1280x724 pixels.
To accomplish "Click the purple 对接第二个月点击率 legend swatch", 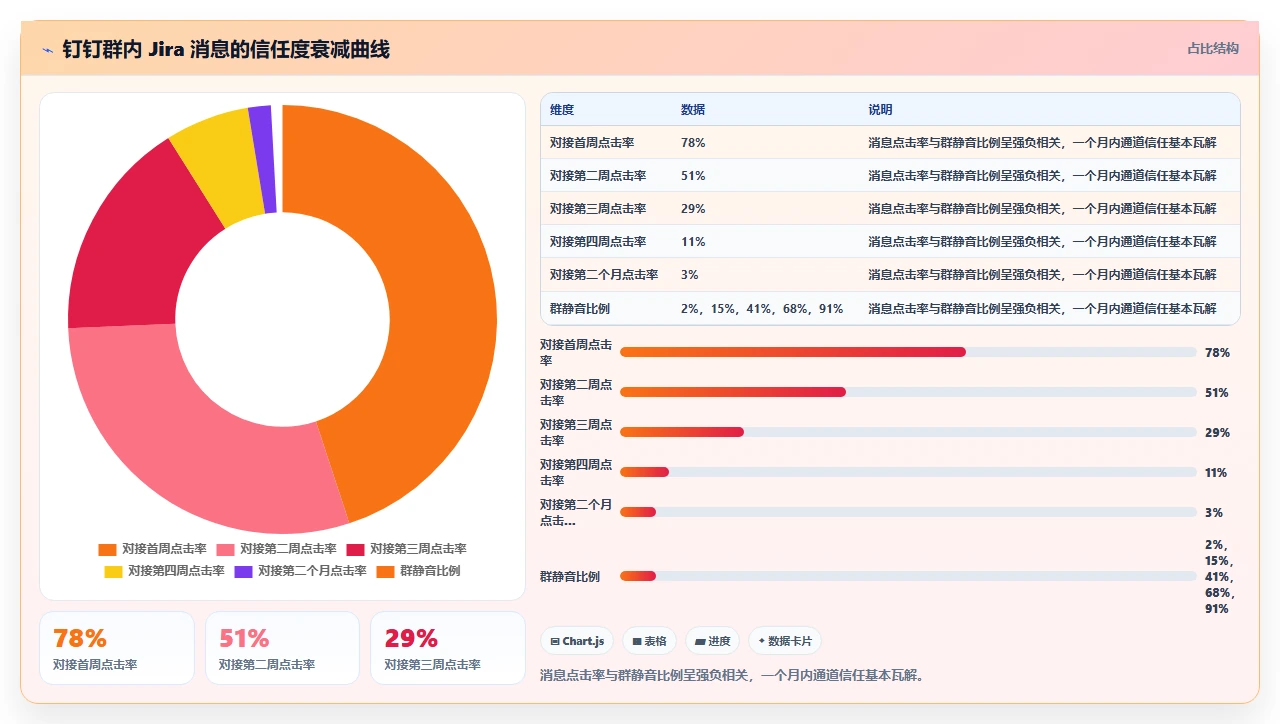I will [x=244, y=571].
